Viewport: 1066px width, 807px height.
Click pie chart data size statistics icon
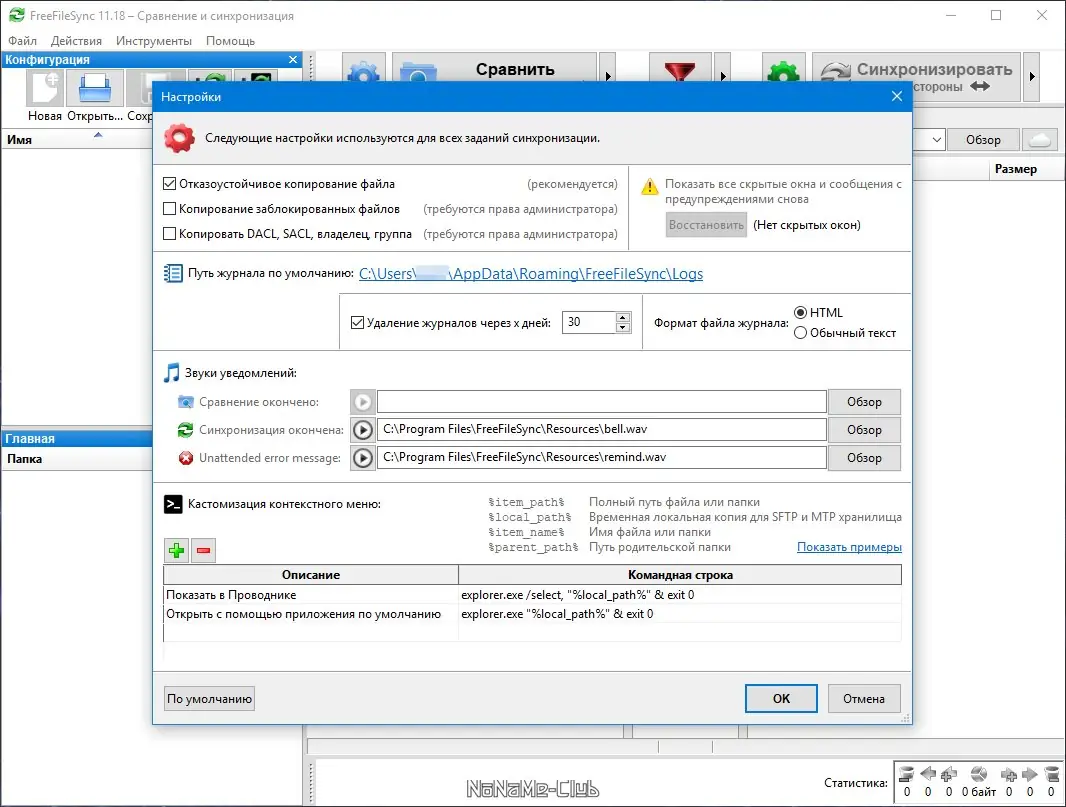point(979,774)
